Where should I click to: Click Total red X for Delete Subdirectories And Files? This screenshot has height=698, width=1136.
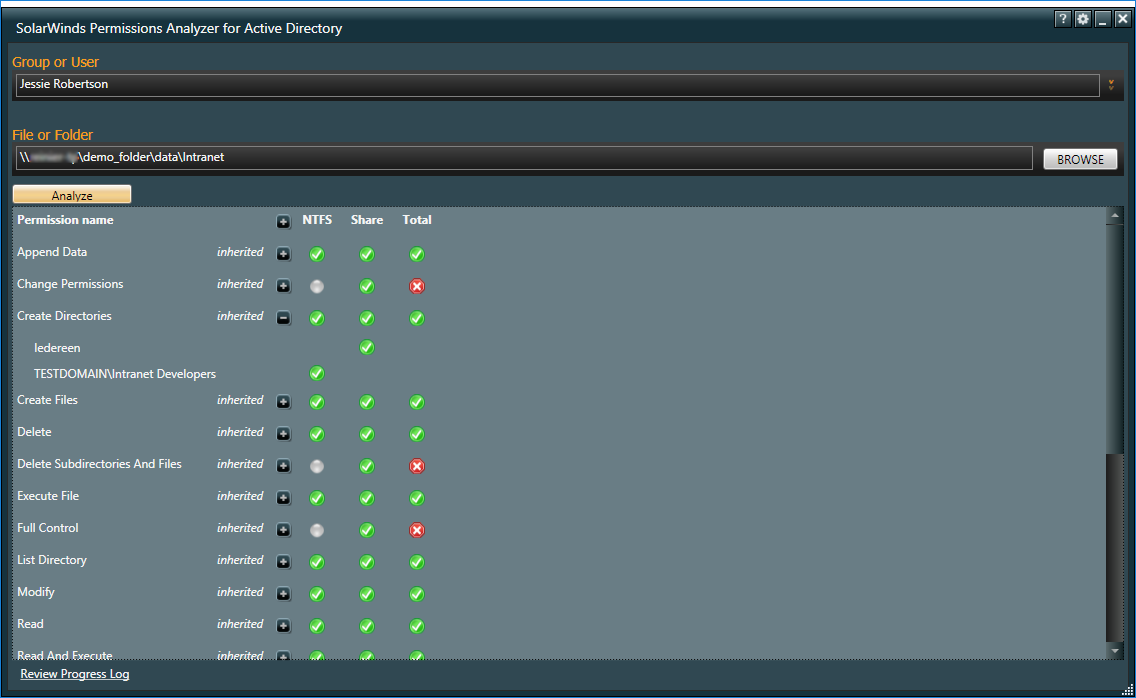click(417, 466)
